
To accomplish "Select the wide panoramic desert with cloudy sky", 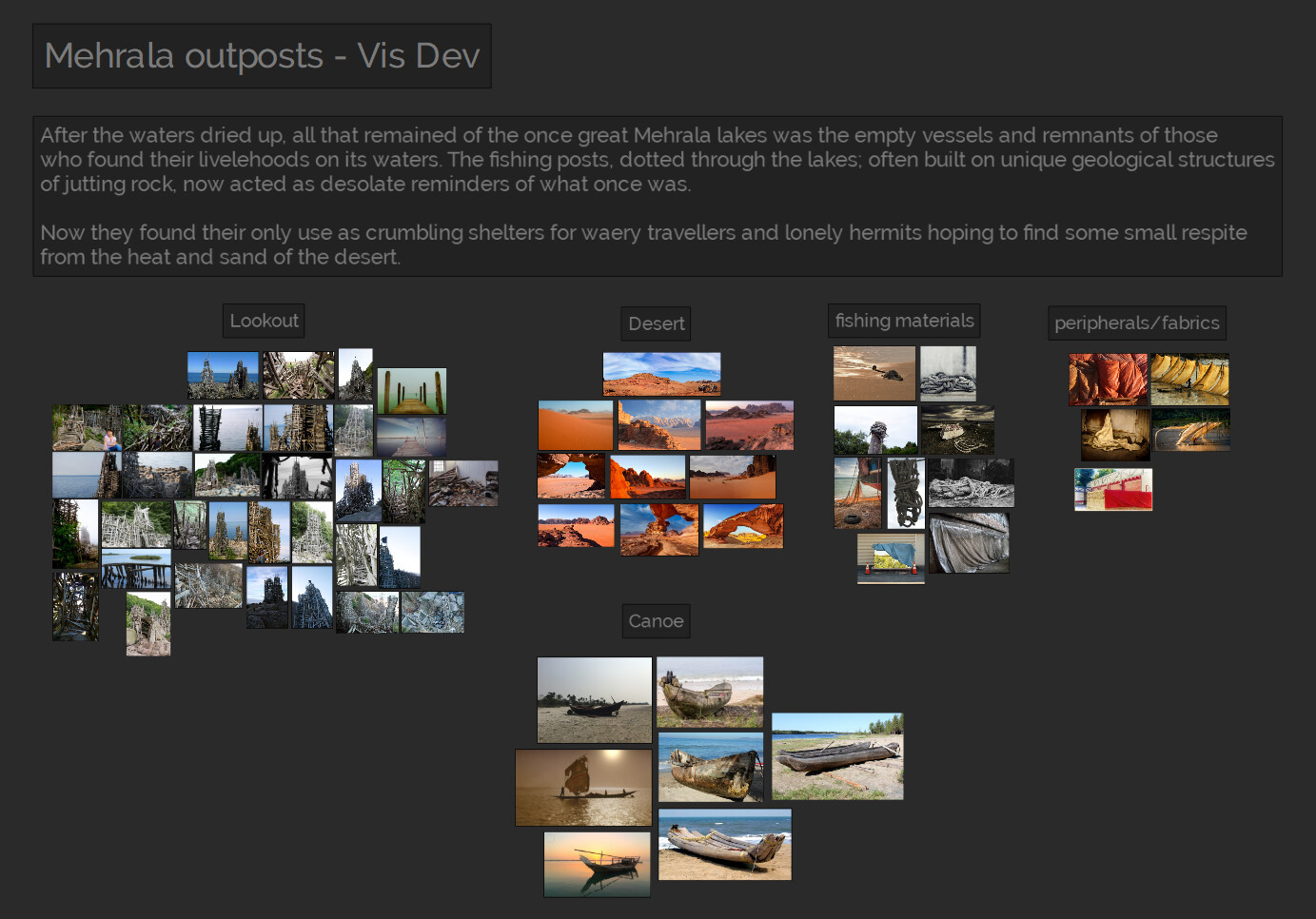I will point(661,374).
